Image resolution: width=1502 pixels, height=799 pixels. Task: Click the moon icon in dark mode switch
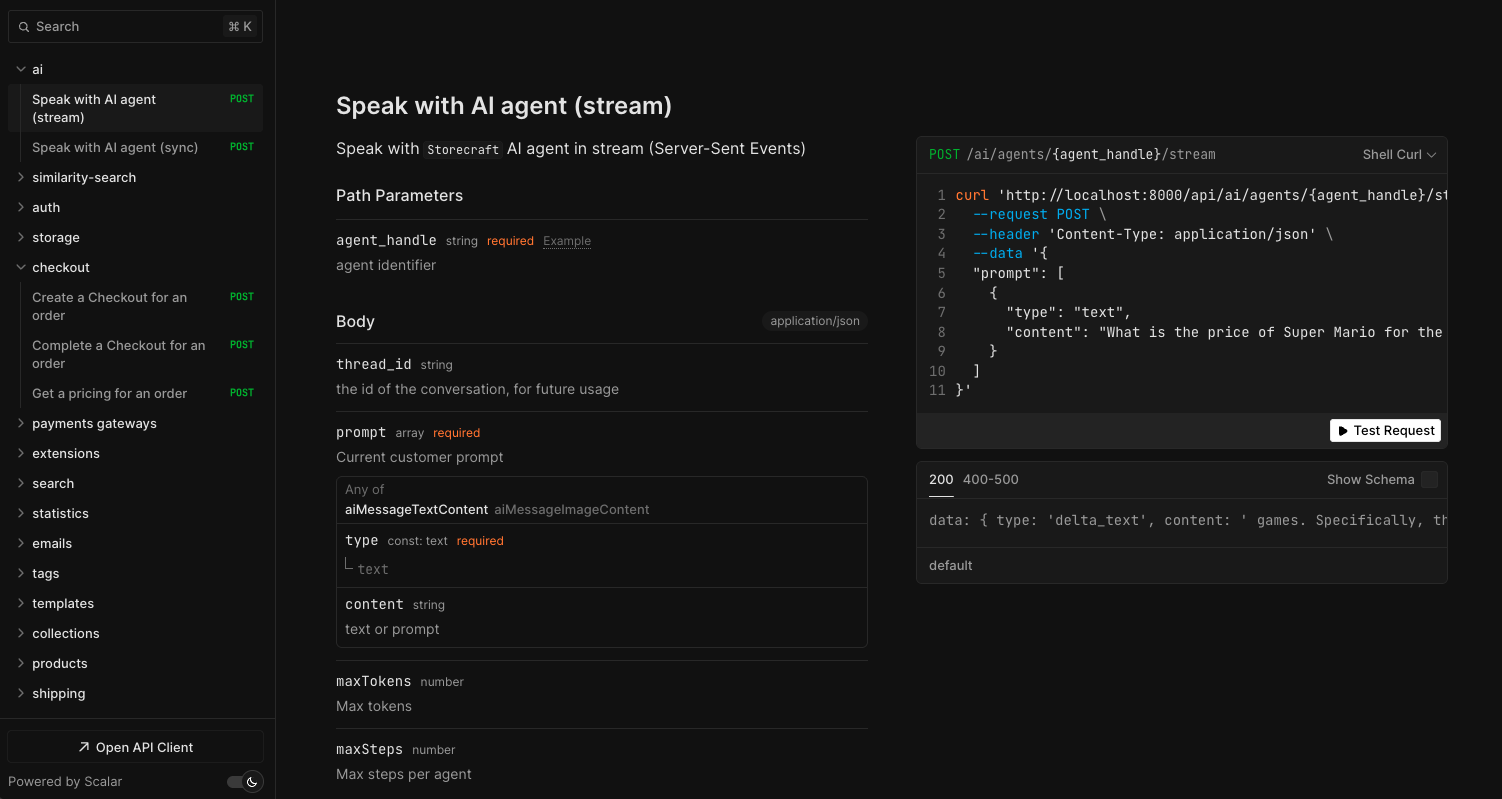253,782
